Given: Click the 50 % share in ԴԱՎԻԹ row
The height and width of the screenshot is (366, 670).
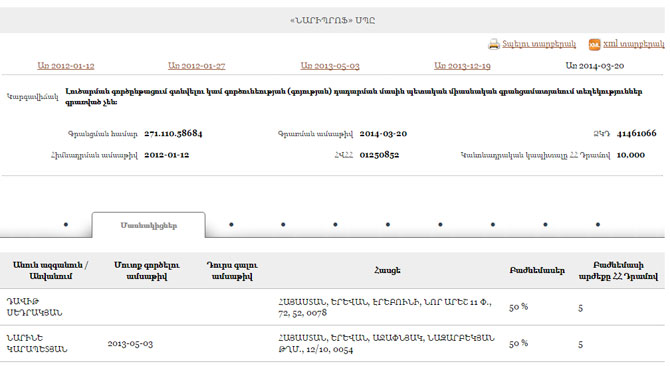Looking at the screenshot, I should click(518, 307).
